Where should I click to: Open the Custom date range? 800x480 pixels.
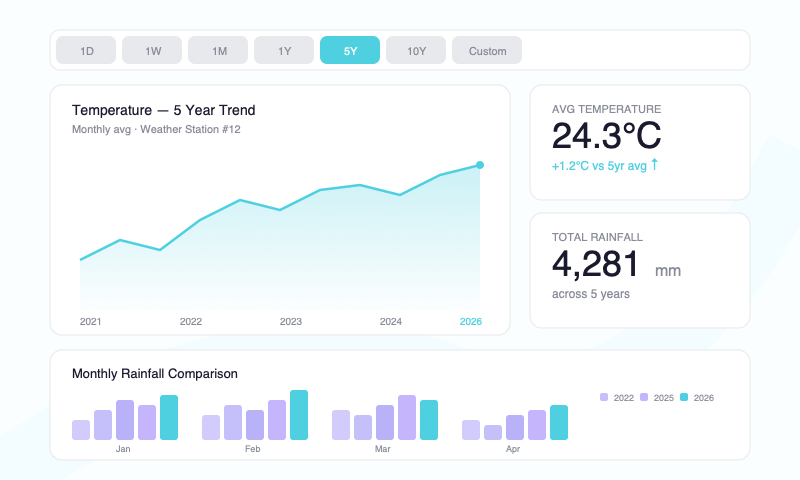(x=487, y=50)
